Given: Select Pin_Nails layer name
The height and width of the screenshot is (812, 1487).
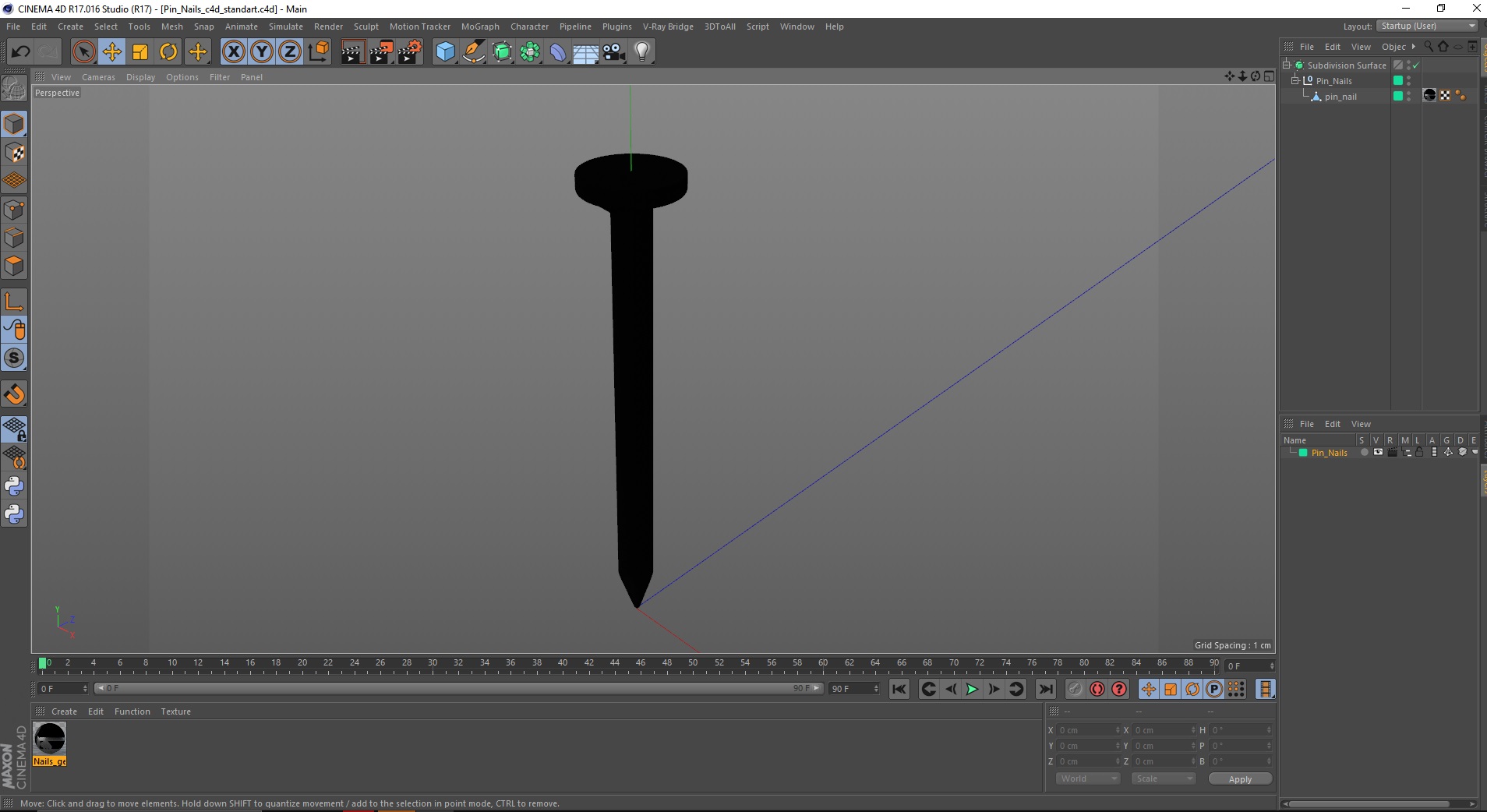Looking at the screenshot, I should pos(1329,453).
